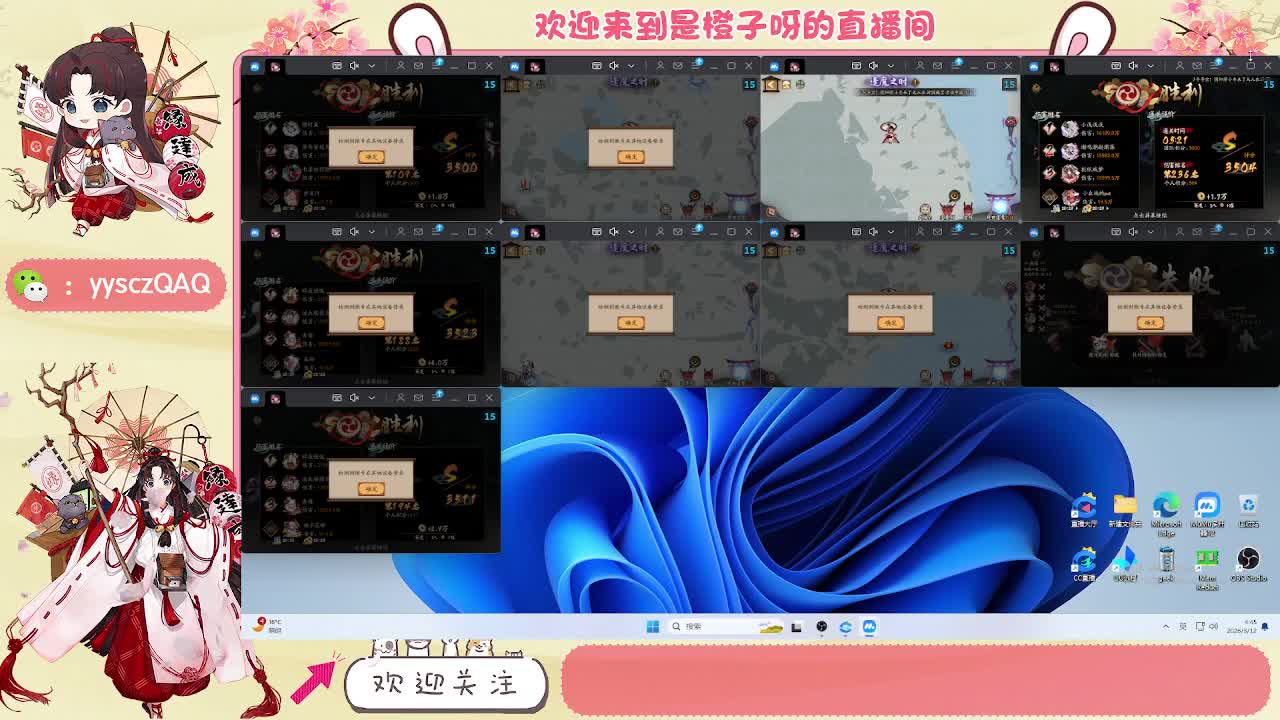Open hamburger menu in bottom-left emulator window
Image resolution: width=1280 pixels, height=720 pixels.
coord(436,398)
